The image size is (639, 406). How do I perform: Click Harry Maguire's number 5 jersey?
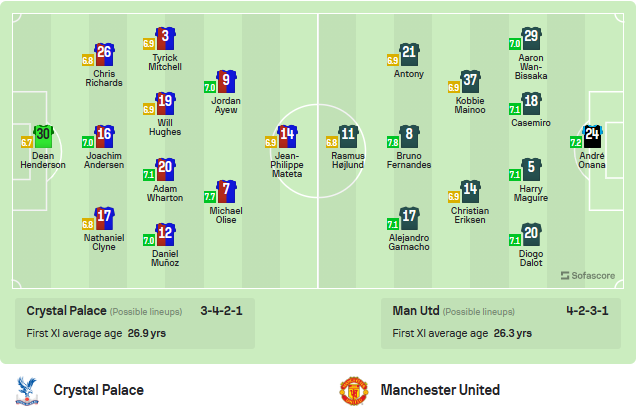(x=531, y=170)
